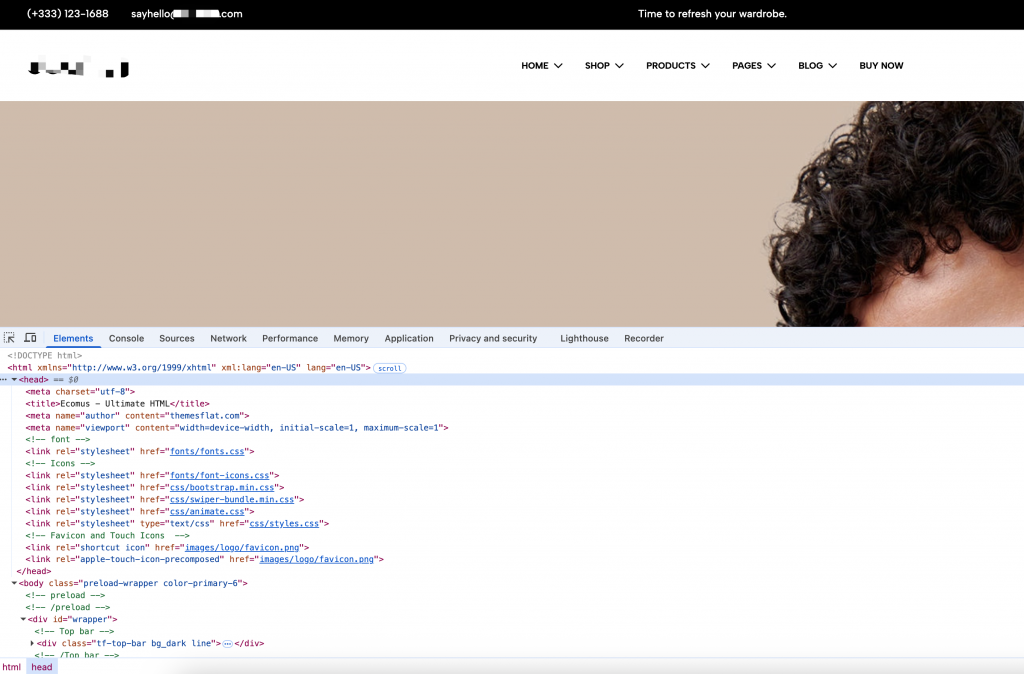Image resolution: width=1024 pixels, height=674 pixels.
Task: Select the meta author themesflat.com line
Action: coord(137,415)
